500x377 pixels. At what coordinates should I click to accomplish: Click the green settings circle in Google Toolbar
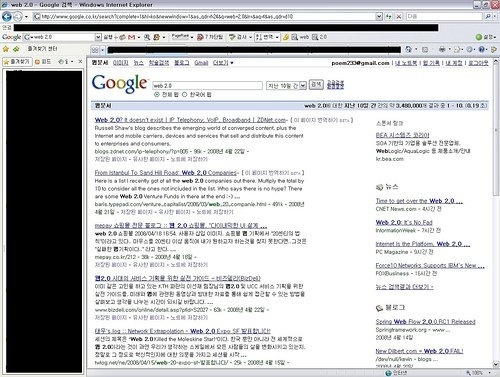[x=479, y=37]
